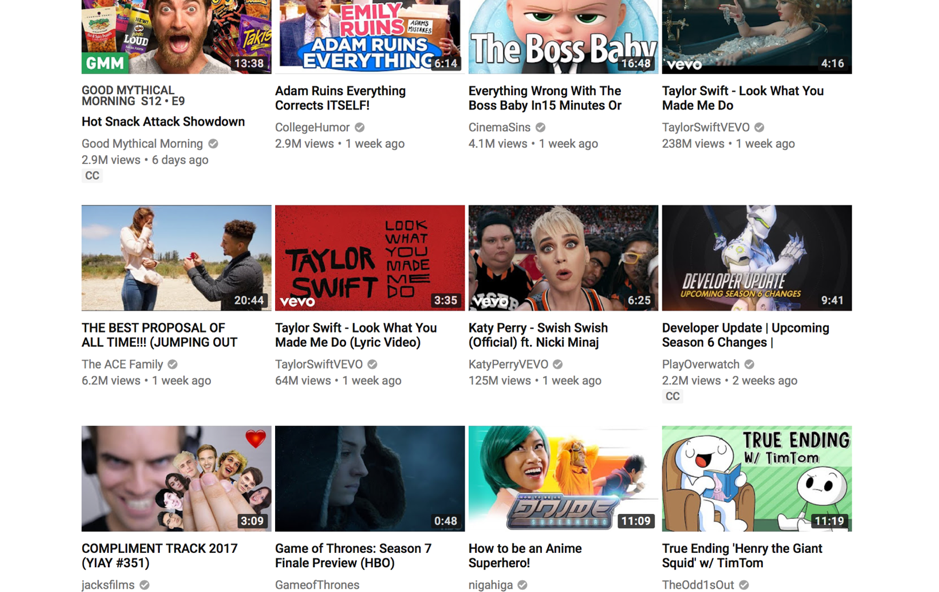Play the proposal video thumbnail
The image size is (939, 592).
176,258
